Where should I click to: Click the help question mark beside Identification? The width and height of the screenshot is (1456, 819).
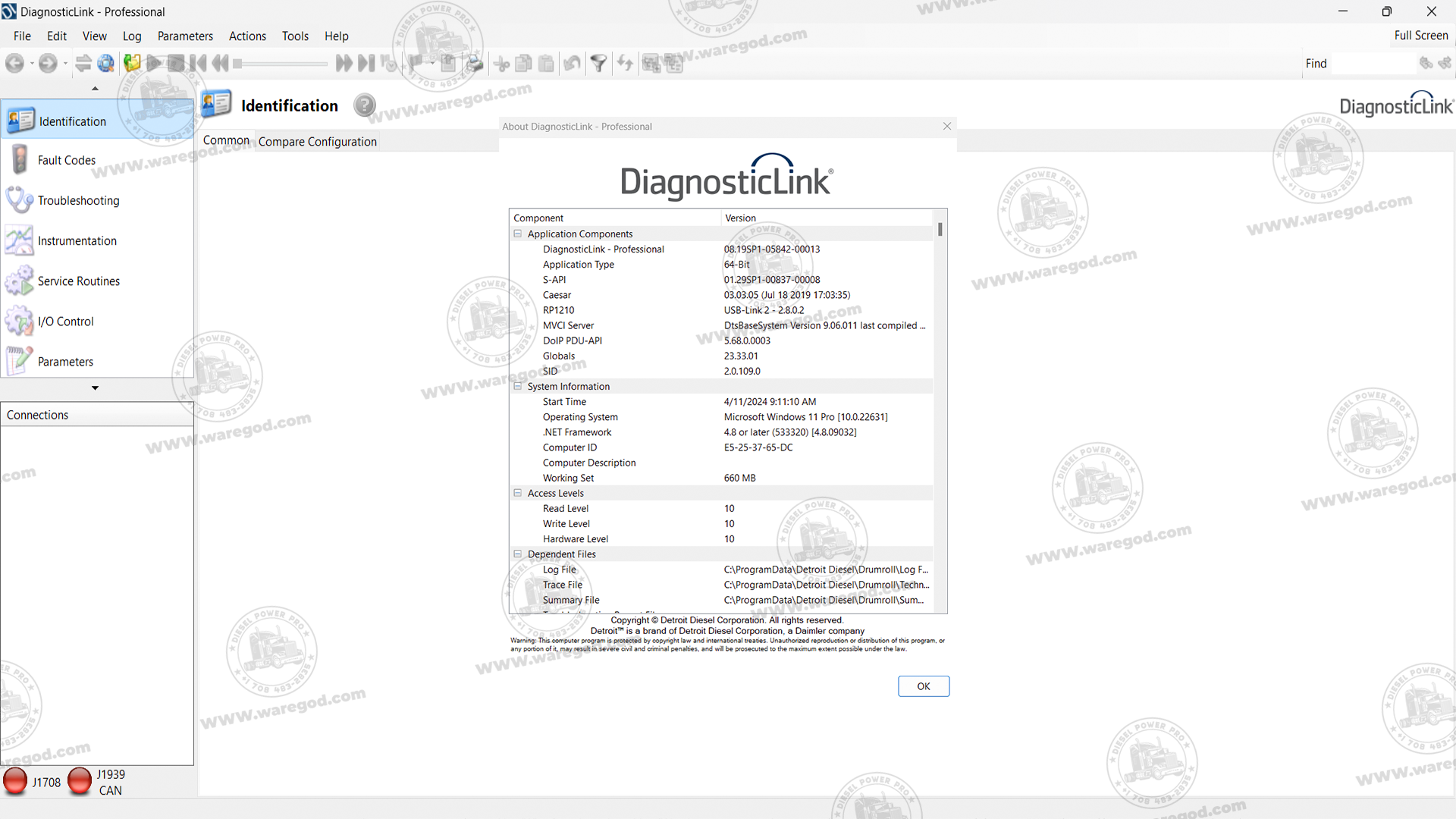click(365, 105)
